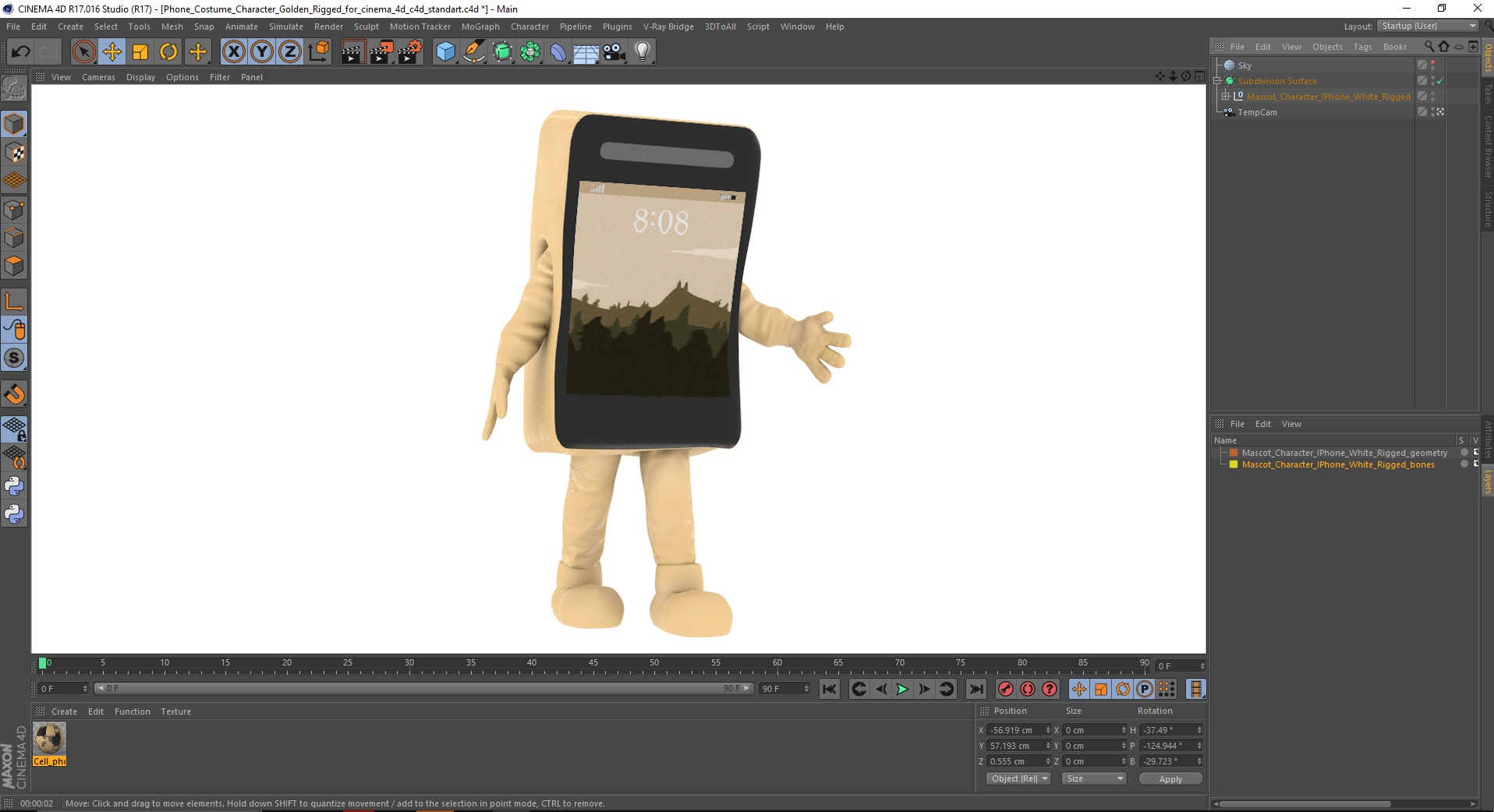
Task: Open the Objects panel Tags menu
Action: tap(1362, 47)
